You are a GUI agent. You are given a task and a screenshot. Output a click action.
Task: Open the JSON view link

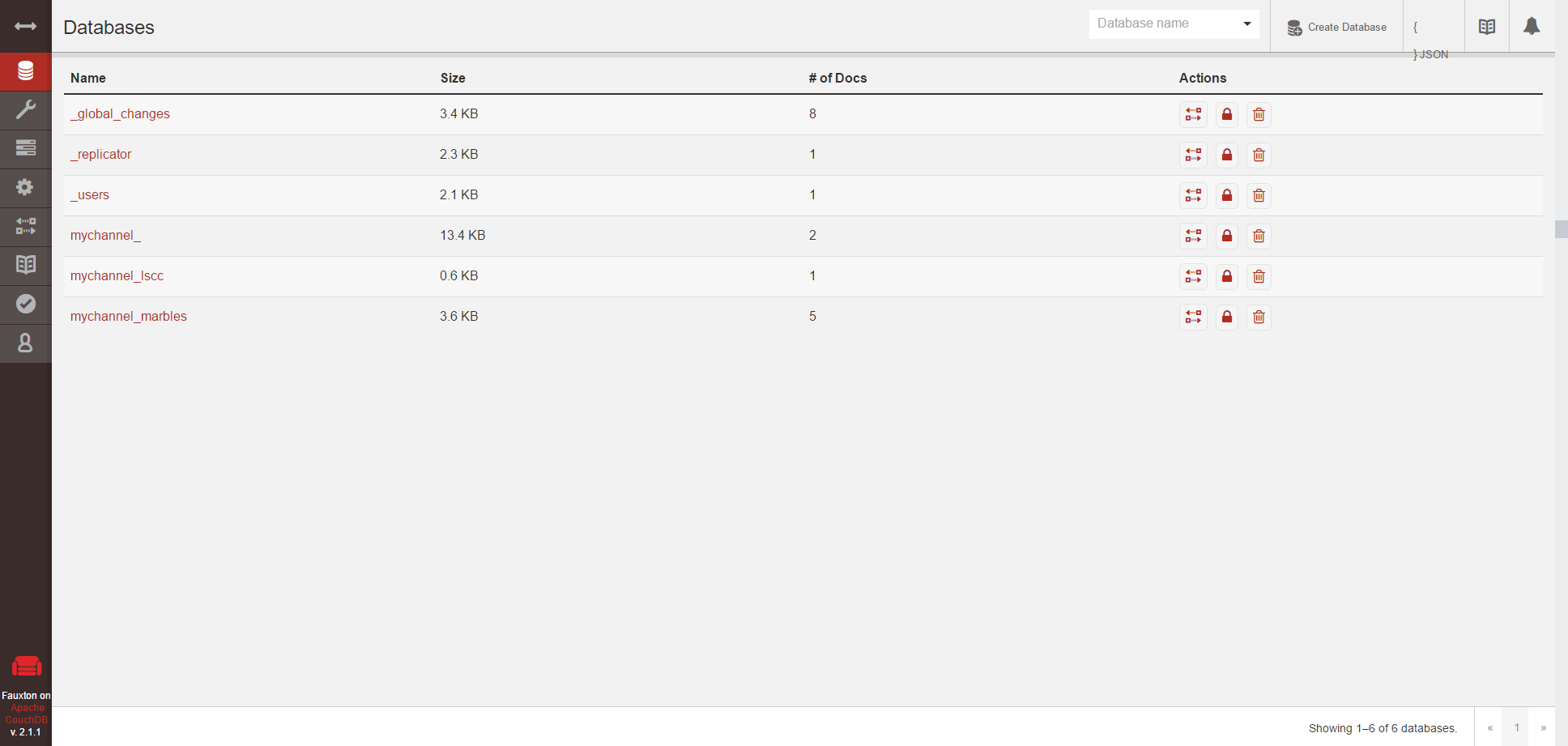coord(1431,40)
